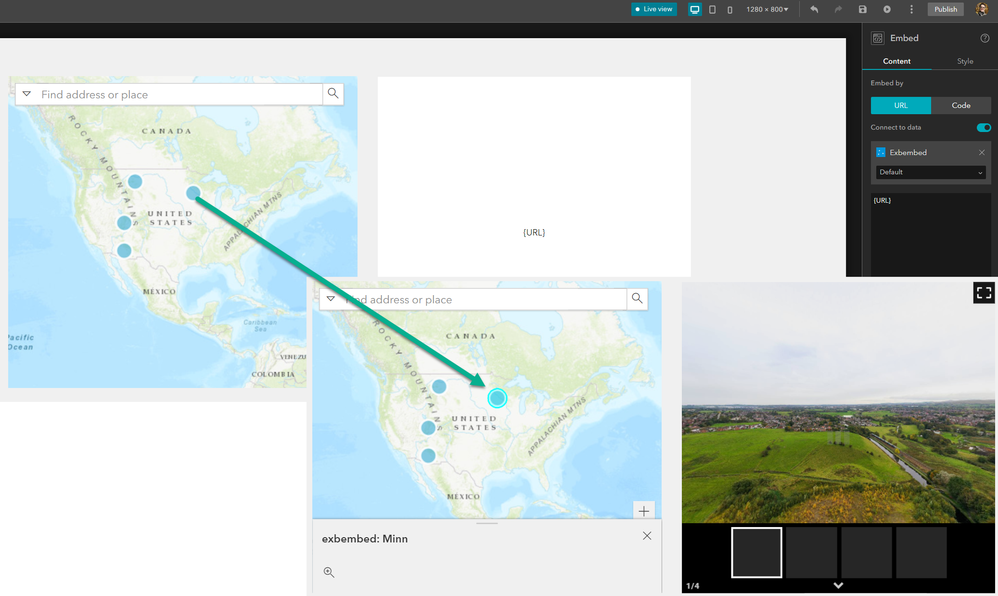
Task: Switch to the Content tab
Action: tap(896, 61)
